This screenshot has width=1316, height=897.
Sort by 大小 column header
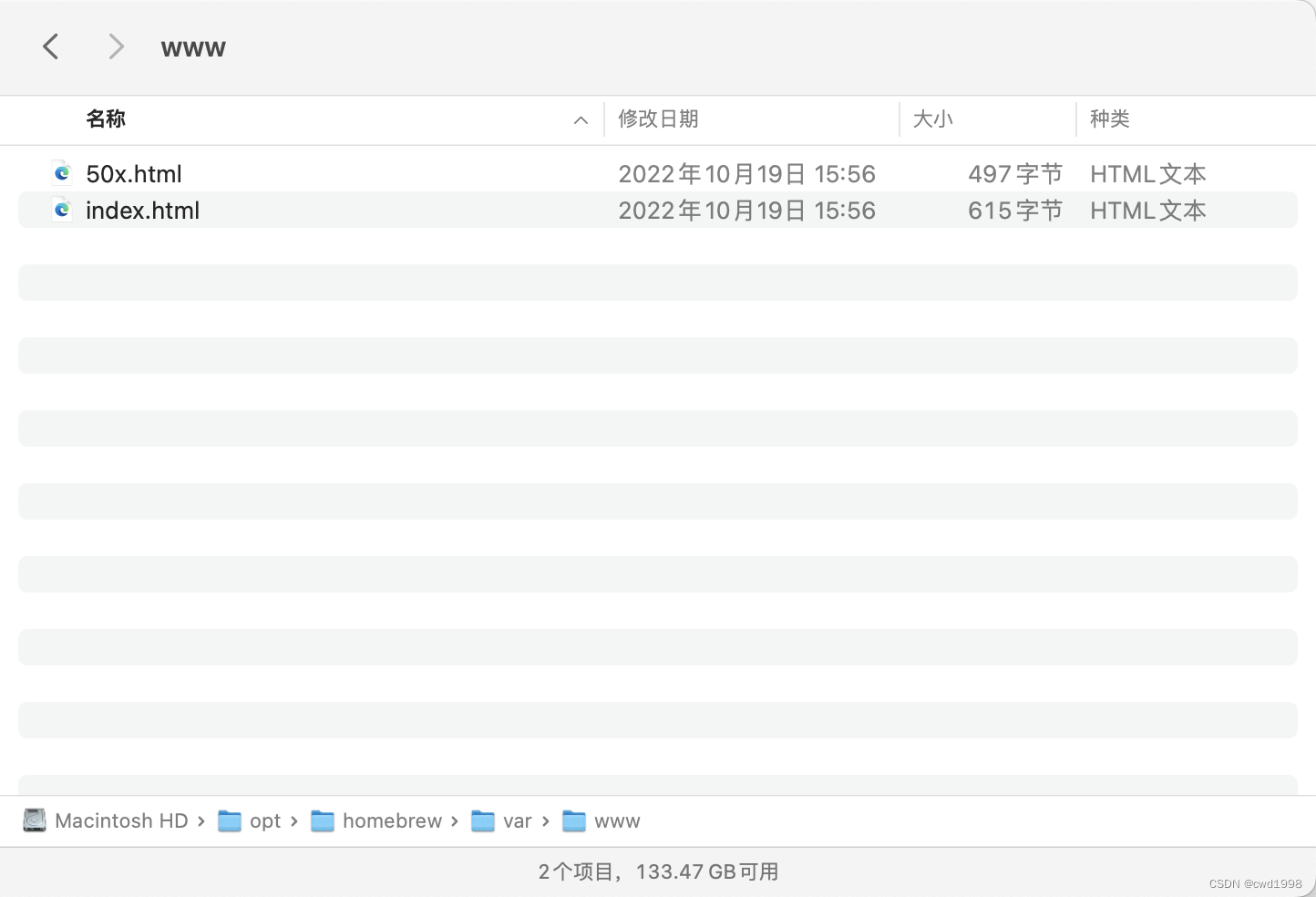tap(932, 119)
